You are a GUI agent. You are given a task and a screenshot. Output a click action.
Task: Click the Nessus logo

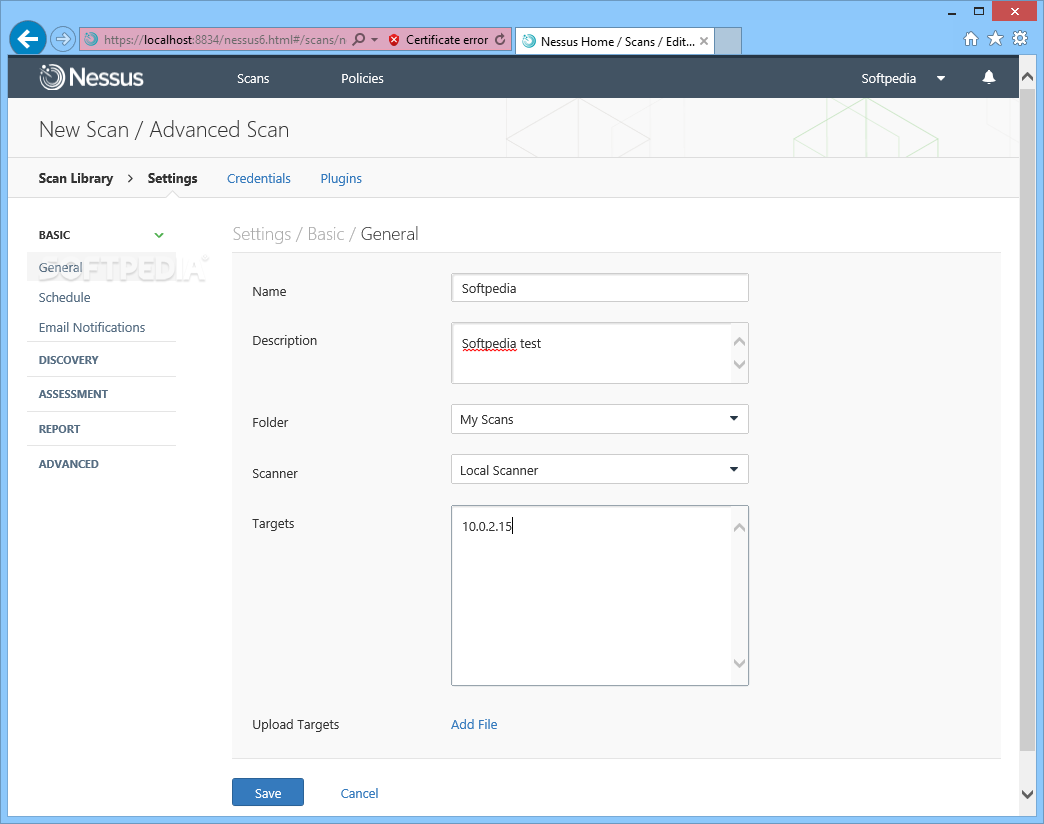(91, 77)
